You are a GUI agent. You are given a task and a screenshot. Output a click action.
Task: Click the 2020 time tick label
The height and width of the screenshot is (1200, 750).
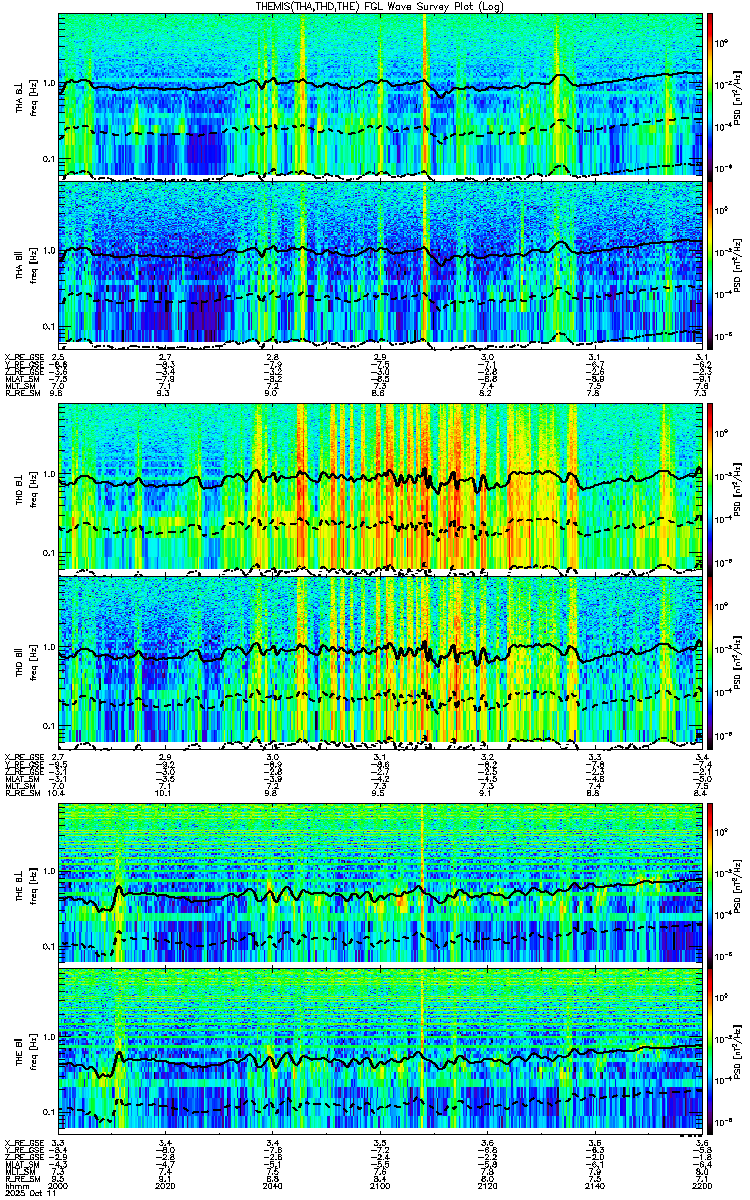click(167, 1184)
